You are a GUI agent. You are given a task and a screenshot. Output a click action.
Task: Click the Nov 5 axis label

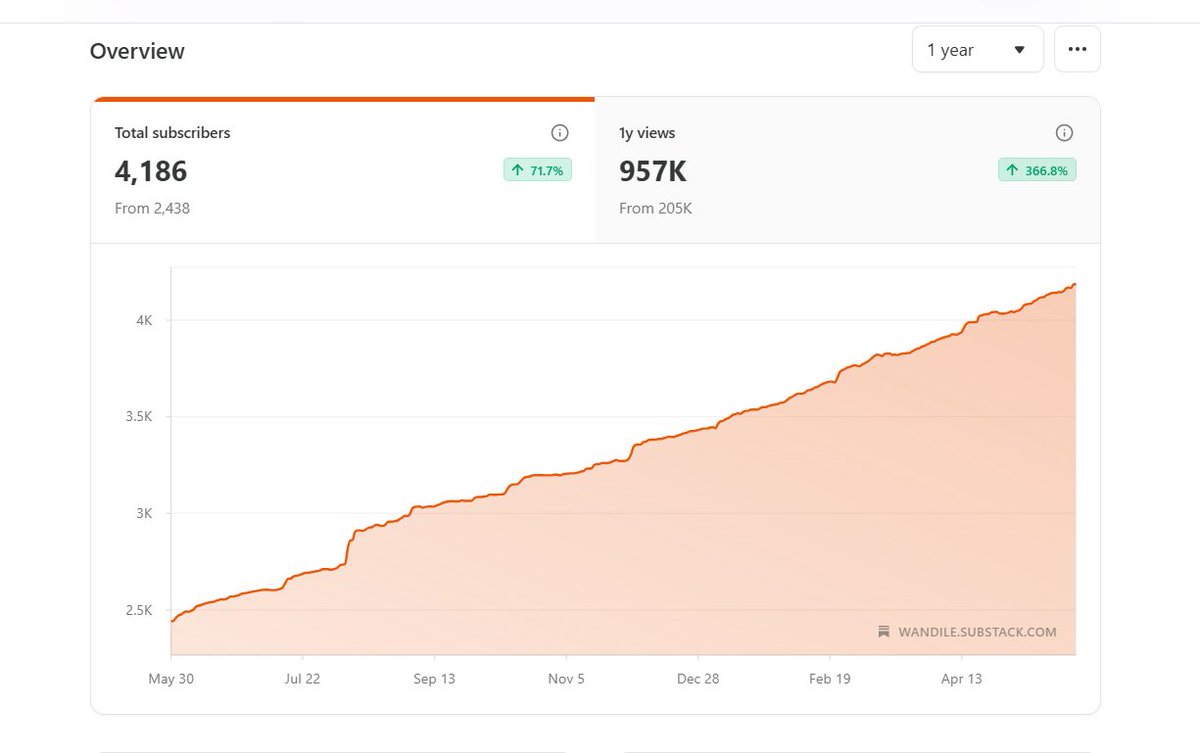[566, 678]
